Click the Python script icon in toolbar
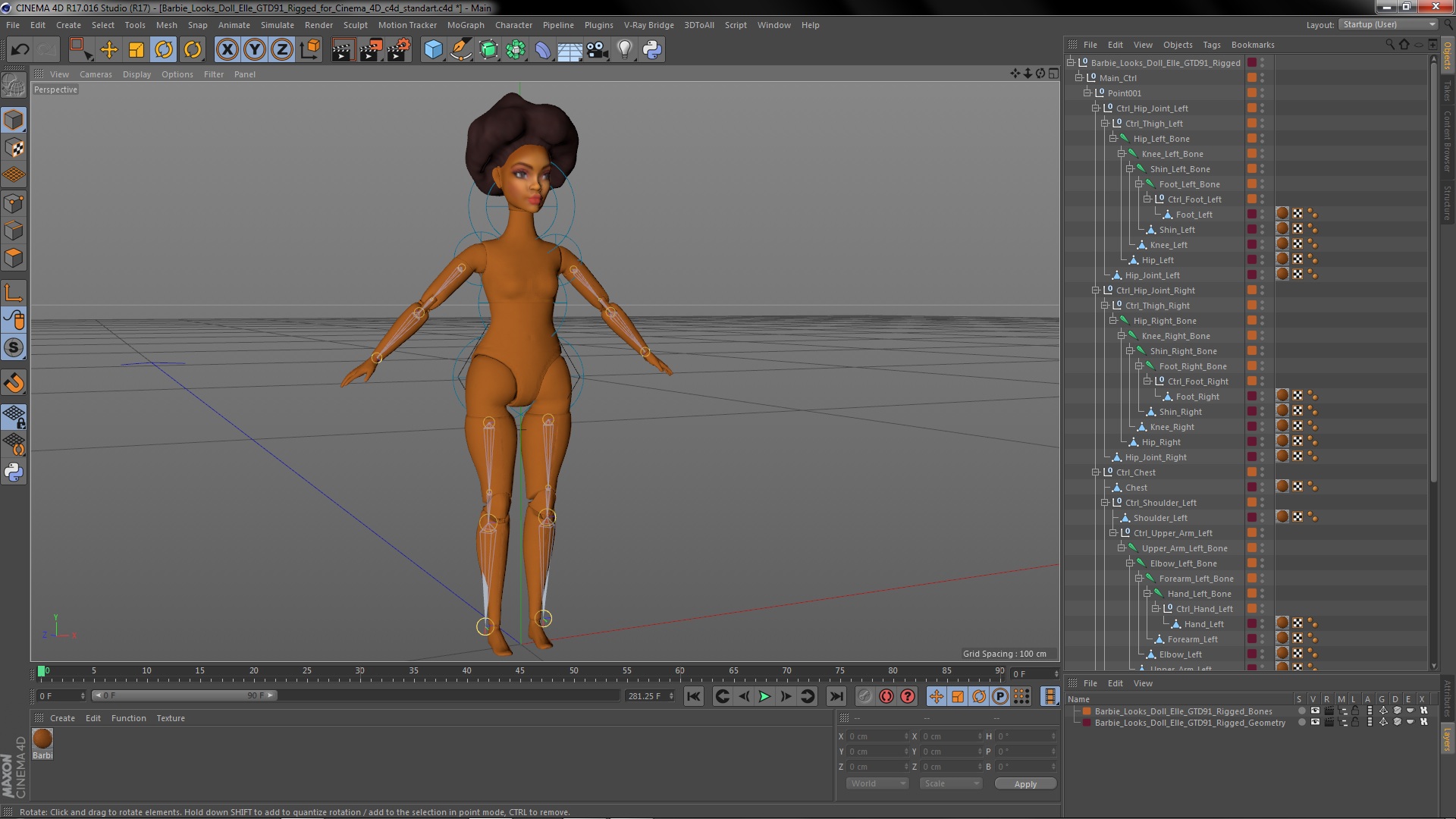The image size is (1456, 819). pos(652,50)
